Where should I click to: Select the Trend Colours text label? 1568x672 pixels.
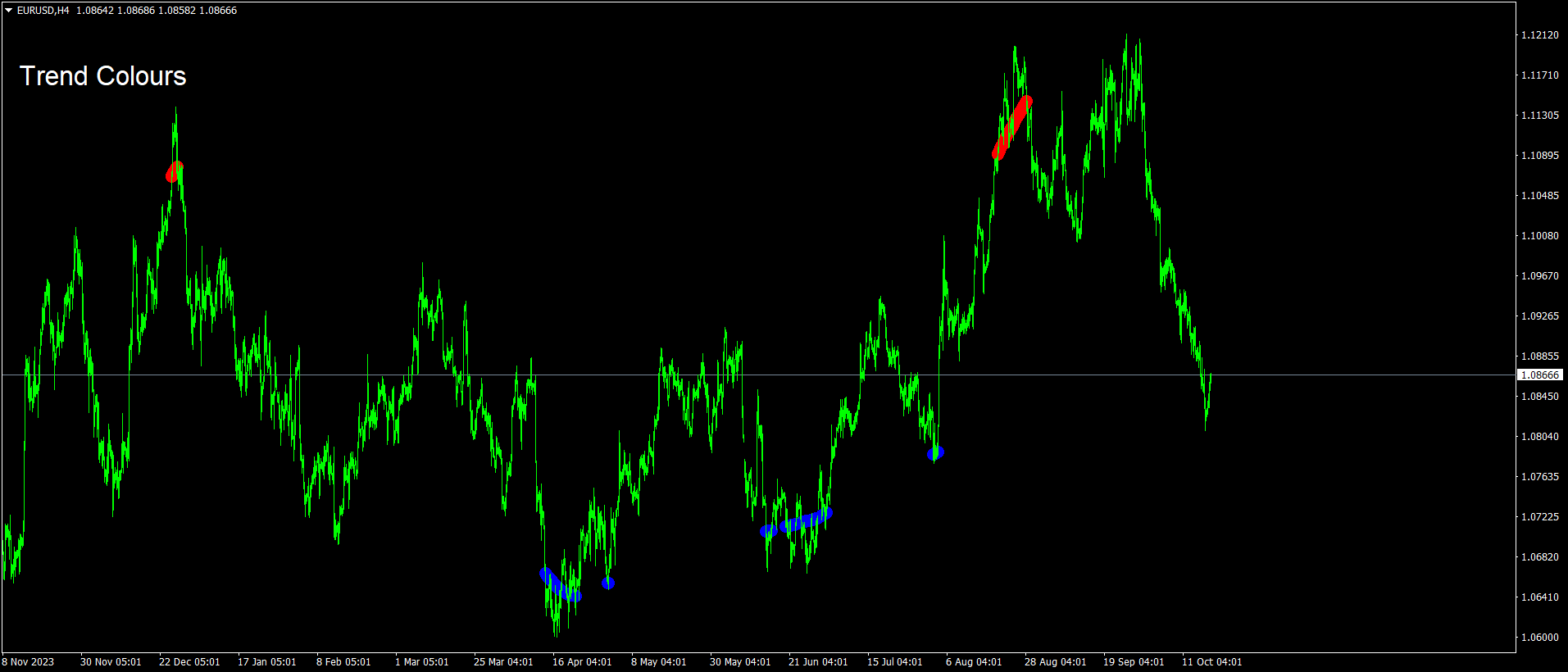pos(102,76)
